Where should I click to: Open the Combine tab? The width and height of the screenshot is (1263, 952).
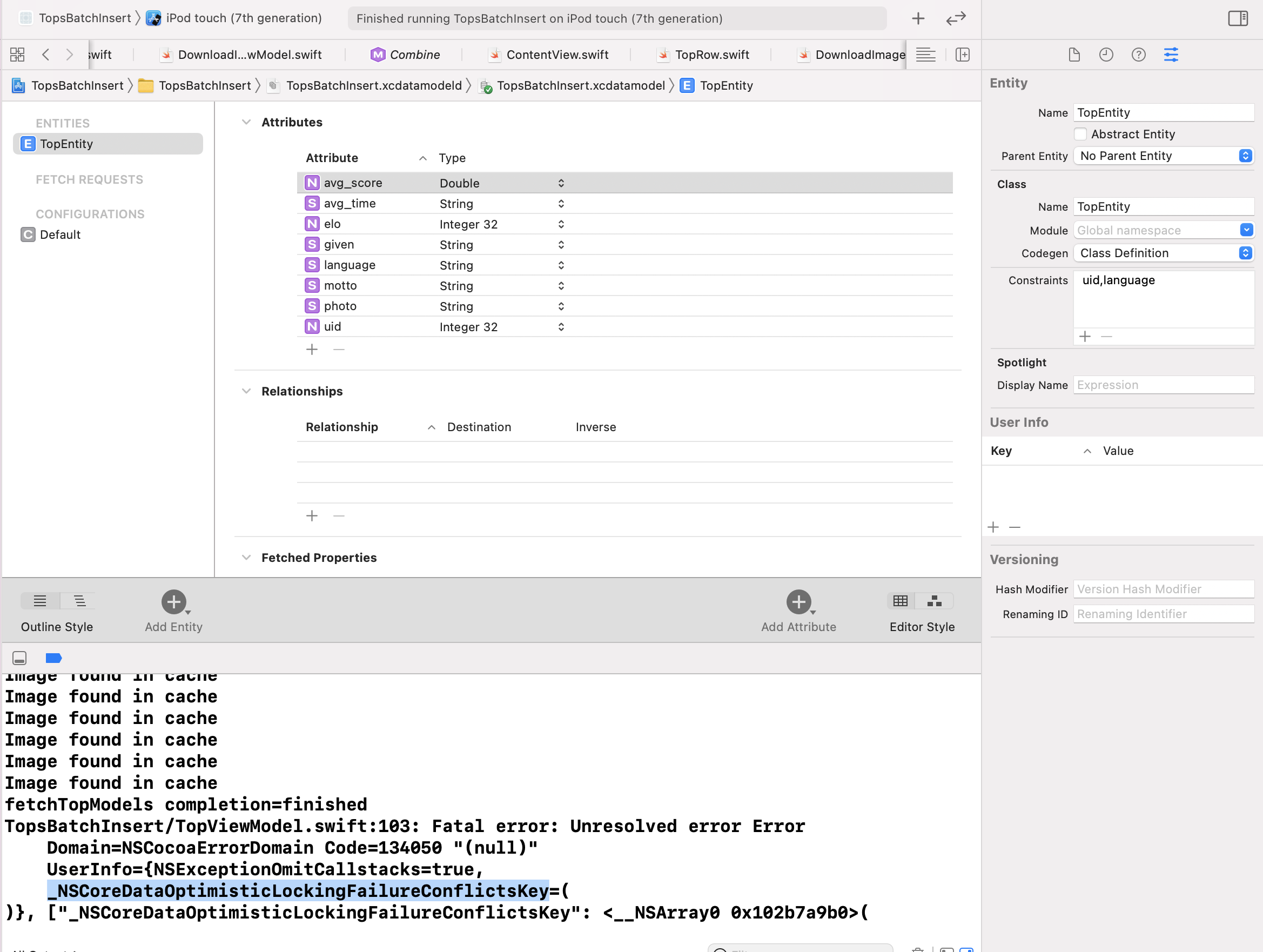point(405,55)
